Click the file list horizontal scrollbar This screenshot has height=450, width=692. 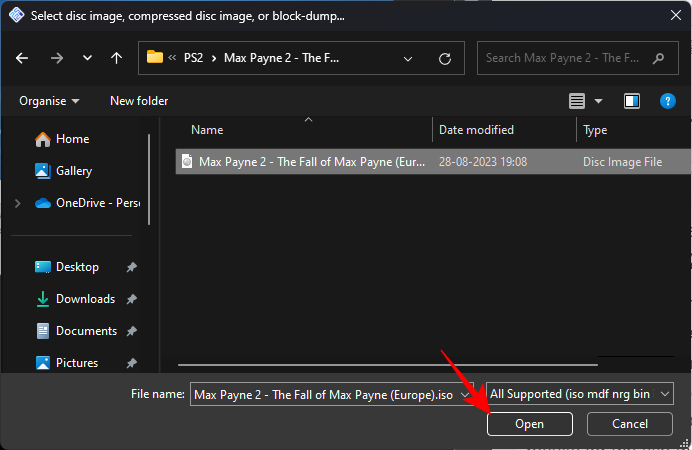click(387, 365)
